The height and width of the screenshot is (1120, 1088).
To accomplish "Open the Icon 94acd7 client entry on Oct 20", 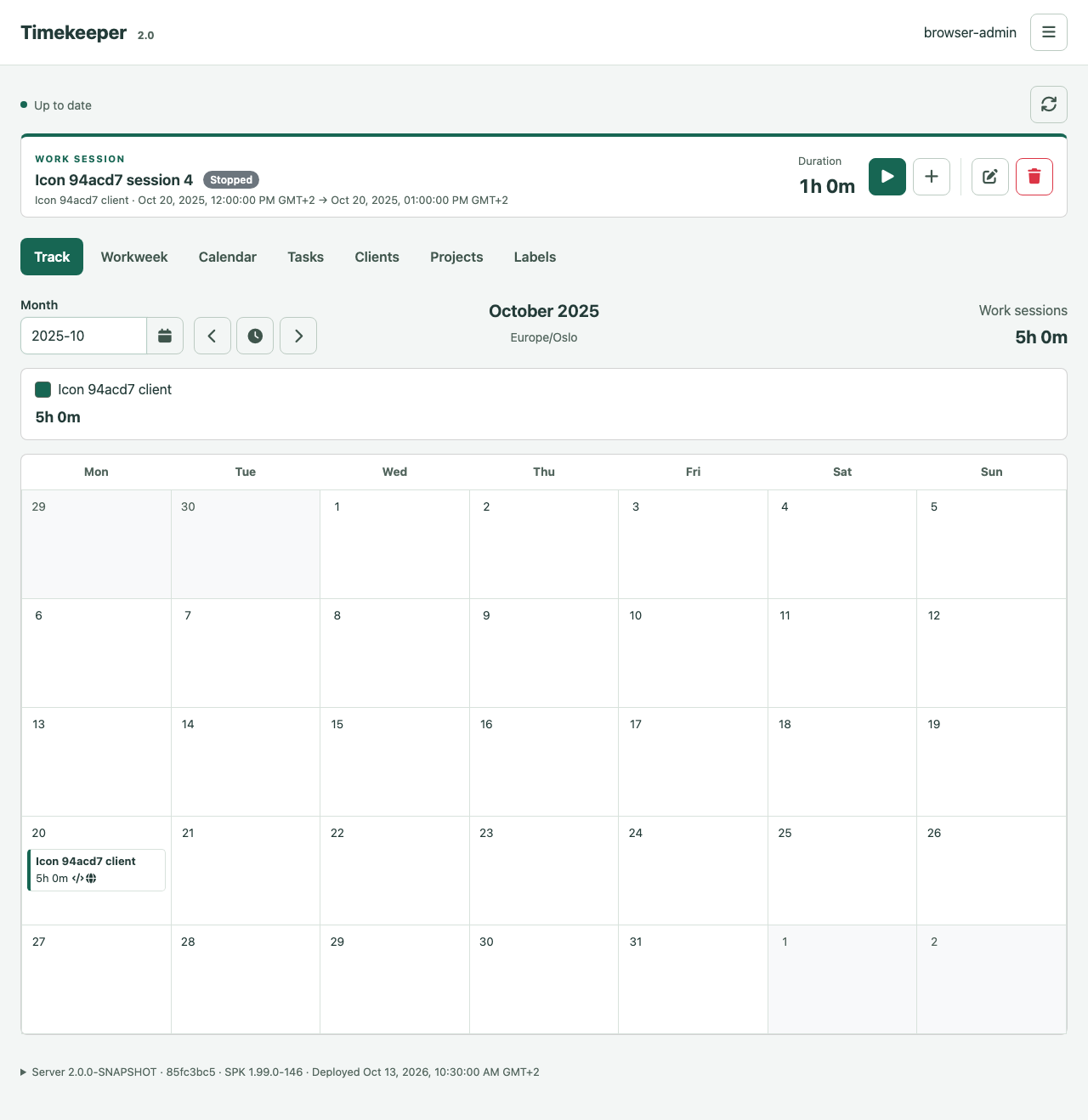I will click(96, 870).
